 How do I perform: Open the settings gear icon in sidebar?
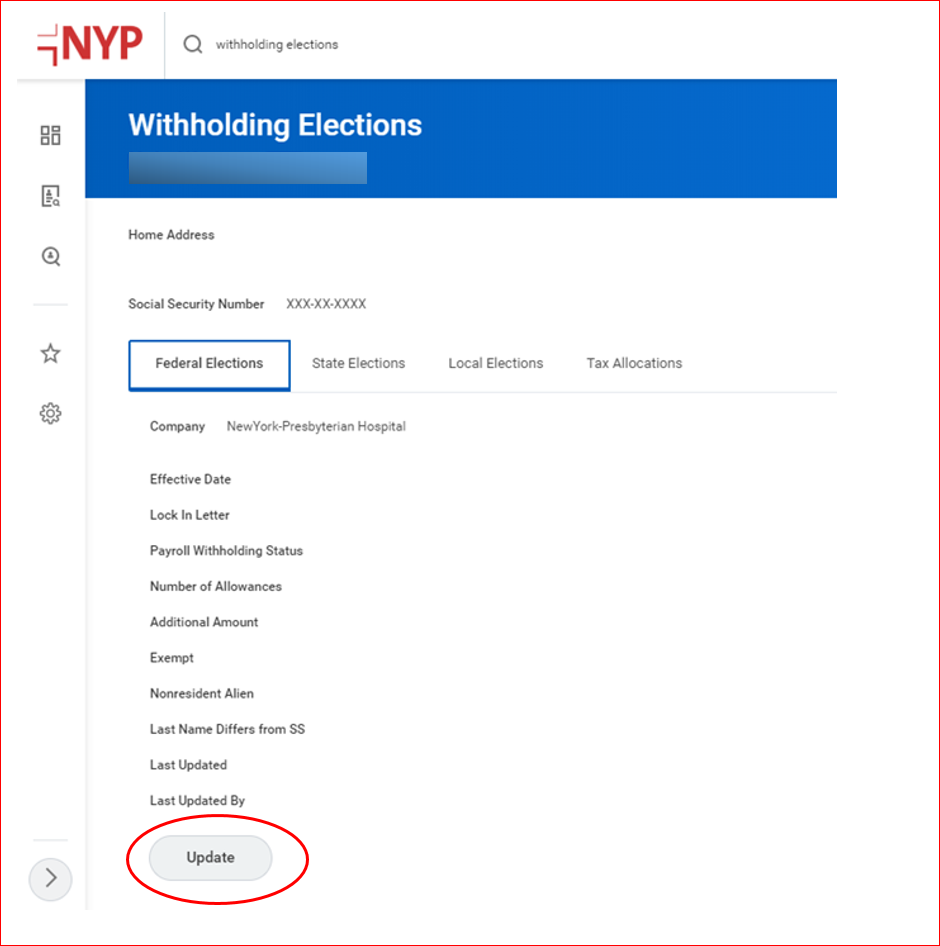tap(50, 413)
